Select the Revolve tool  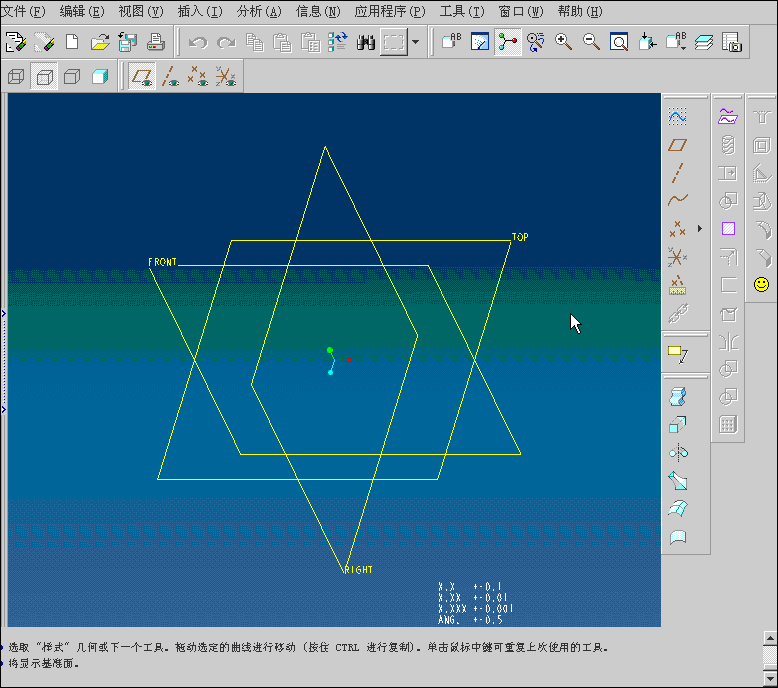pyautogui.click(x=677, y=452)
